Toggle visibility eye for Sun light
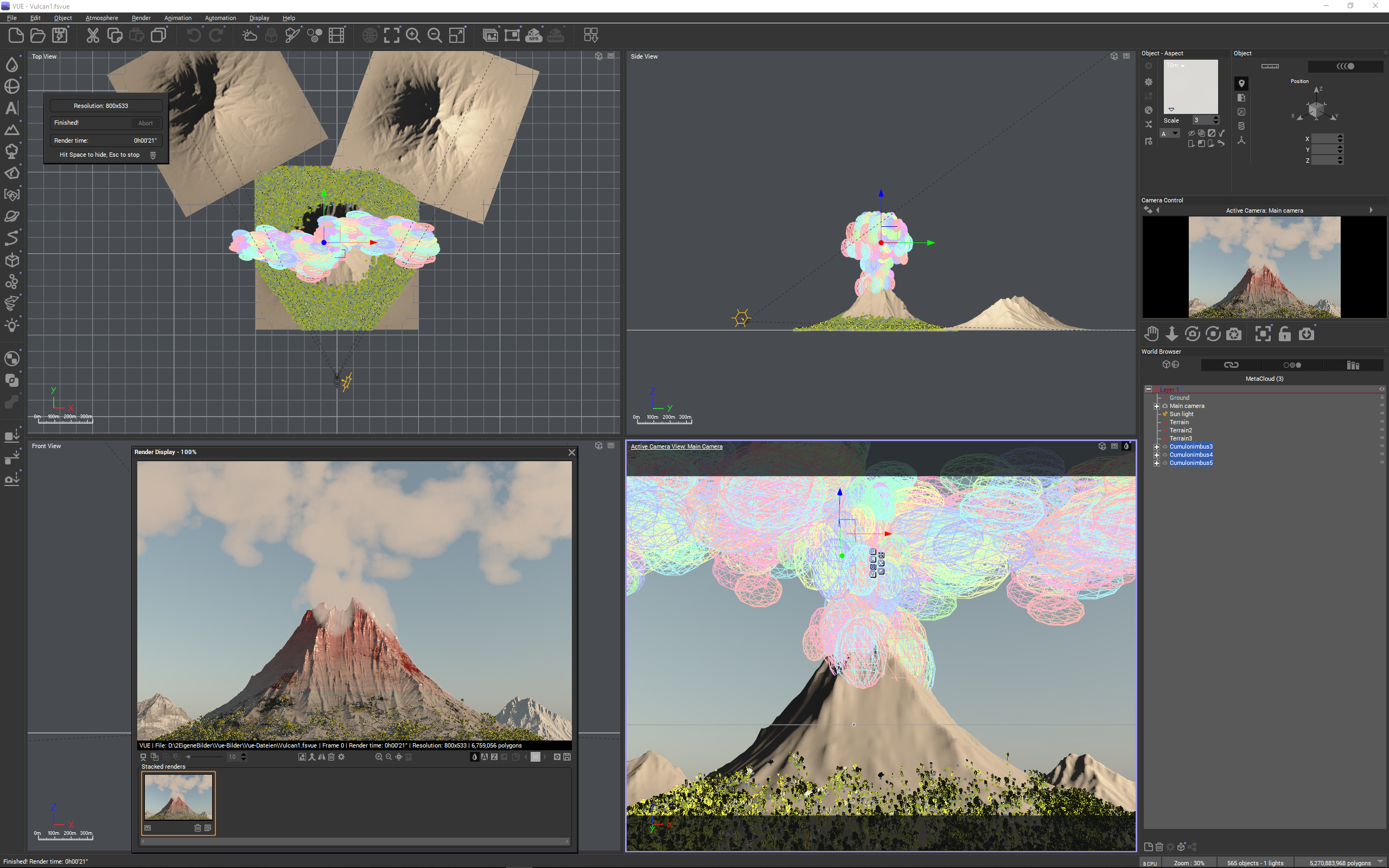Screen dimensions: 1389x868 [1381, 414]
